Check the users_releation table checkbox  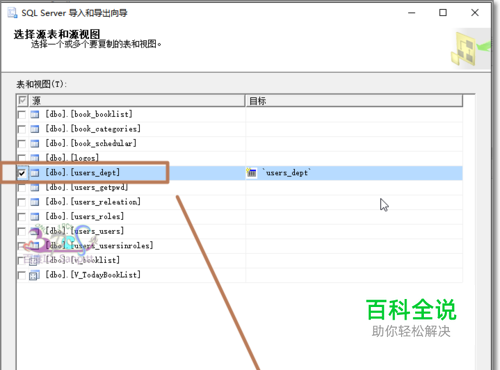click(22, 202)
